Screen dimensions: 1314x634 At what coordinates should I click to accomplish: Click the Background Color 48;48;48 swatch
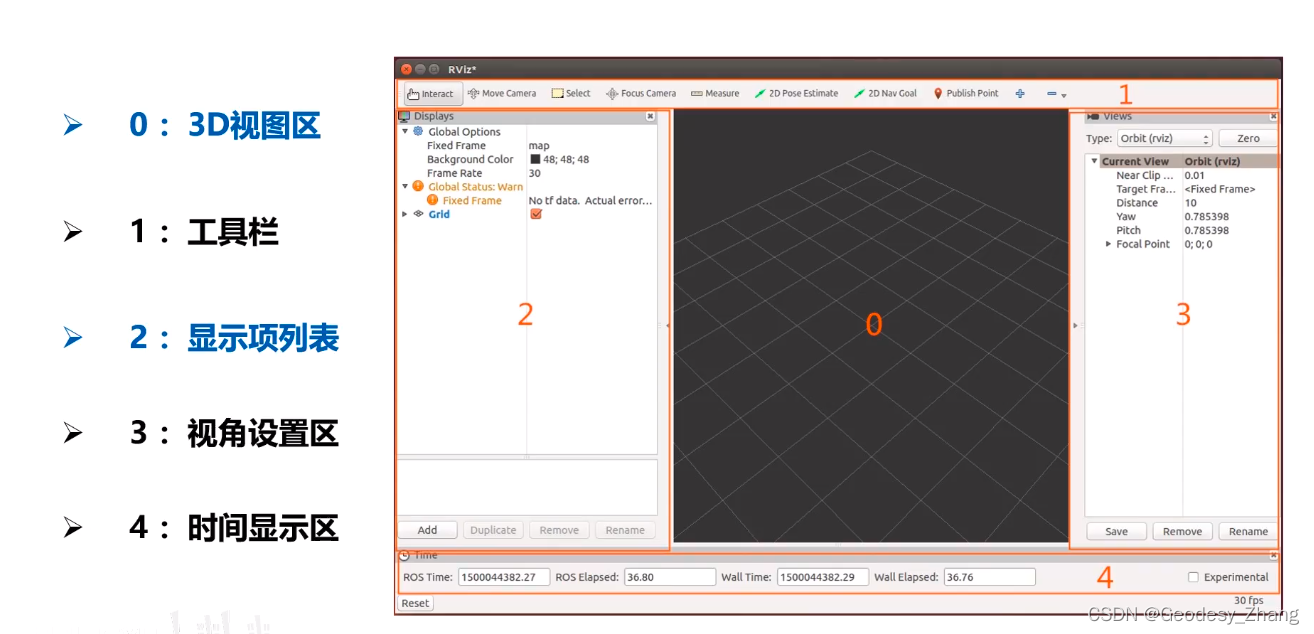[x=535, y=159]
